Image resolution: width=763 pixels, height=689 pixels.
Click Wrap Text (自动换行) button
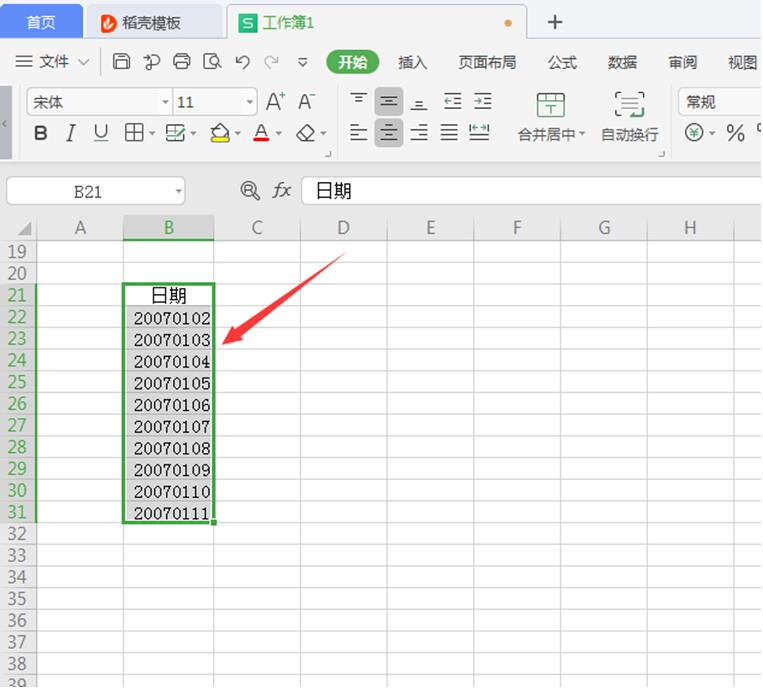[x=629, y=117]
